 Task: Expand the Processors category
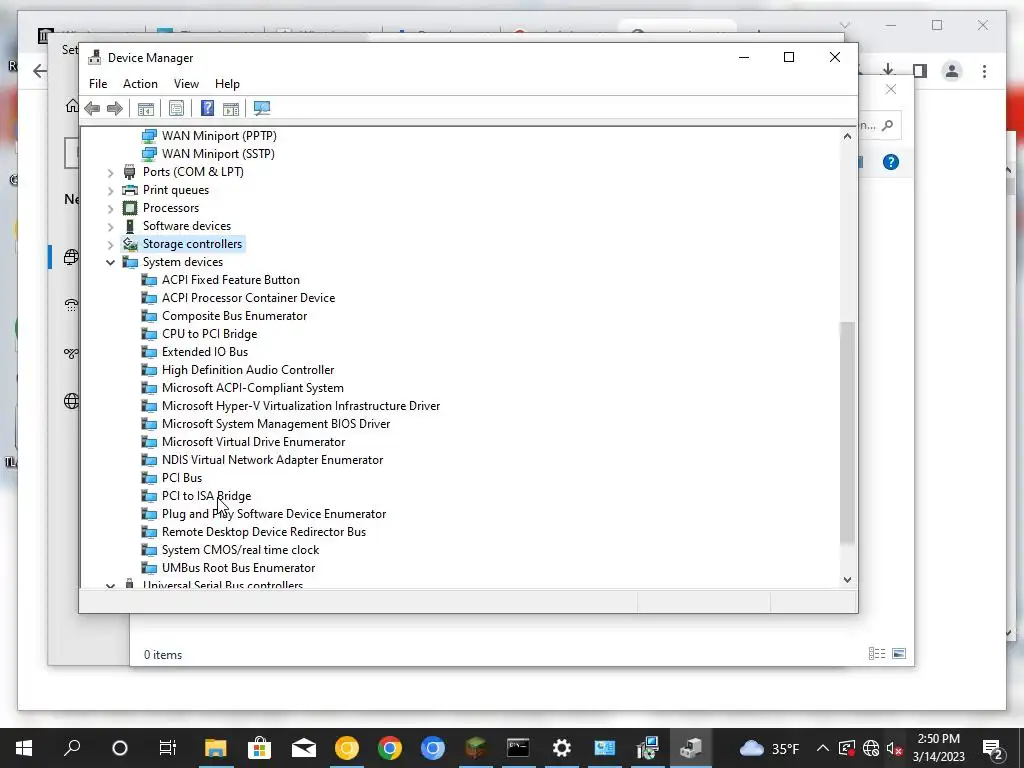[110, 208]
